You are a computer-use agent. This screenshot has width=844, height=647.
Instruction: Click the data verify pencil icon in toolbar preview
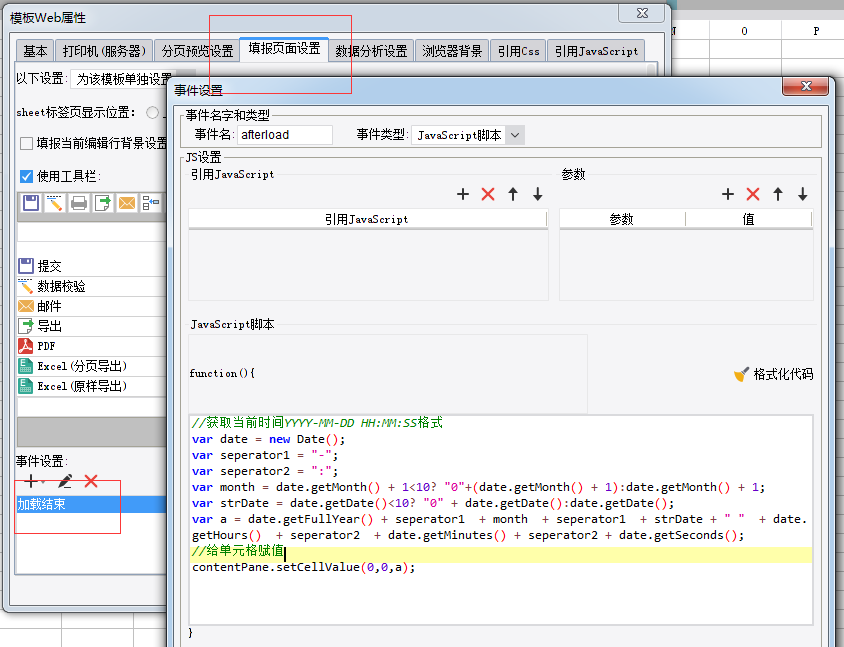[54, 203]
